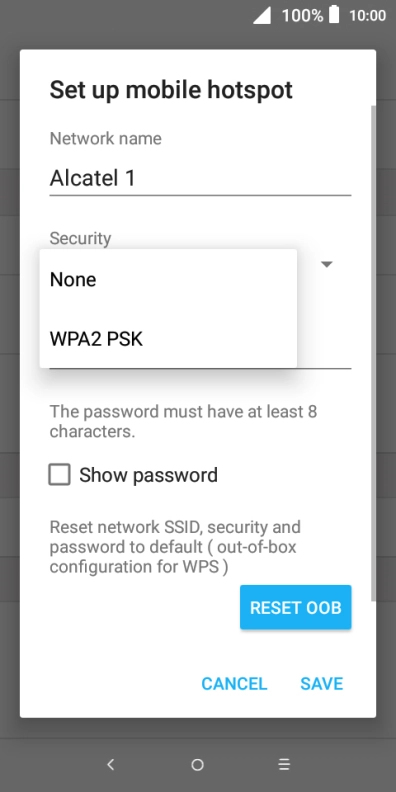396x792 pixels.
Task: Tap the password length hint text
Action: (183, 421)
